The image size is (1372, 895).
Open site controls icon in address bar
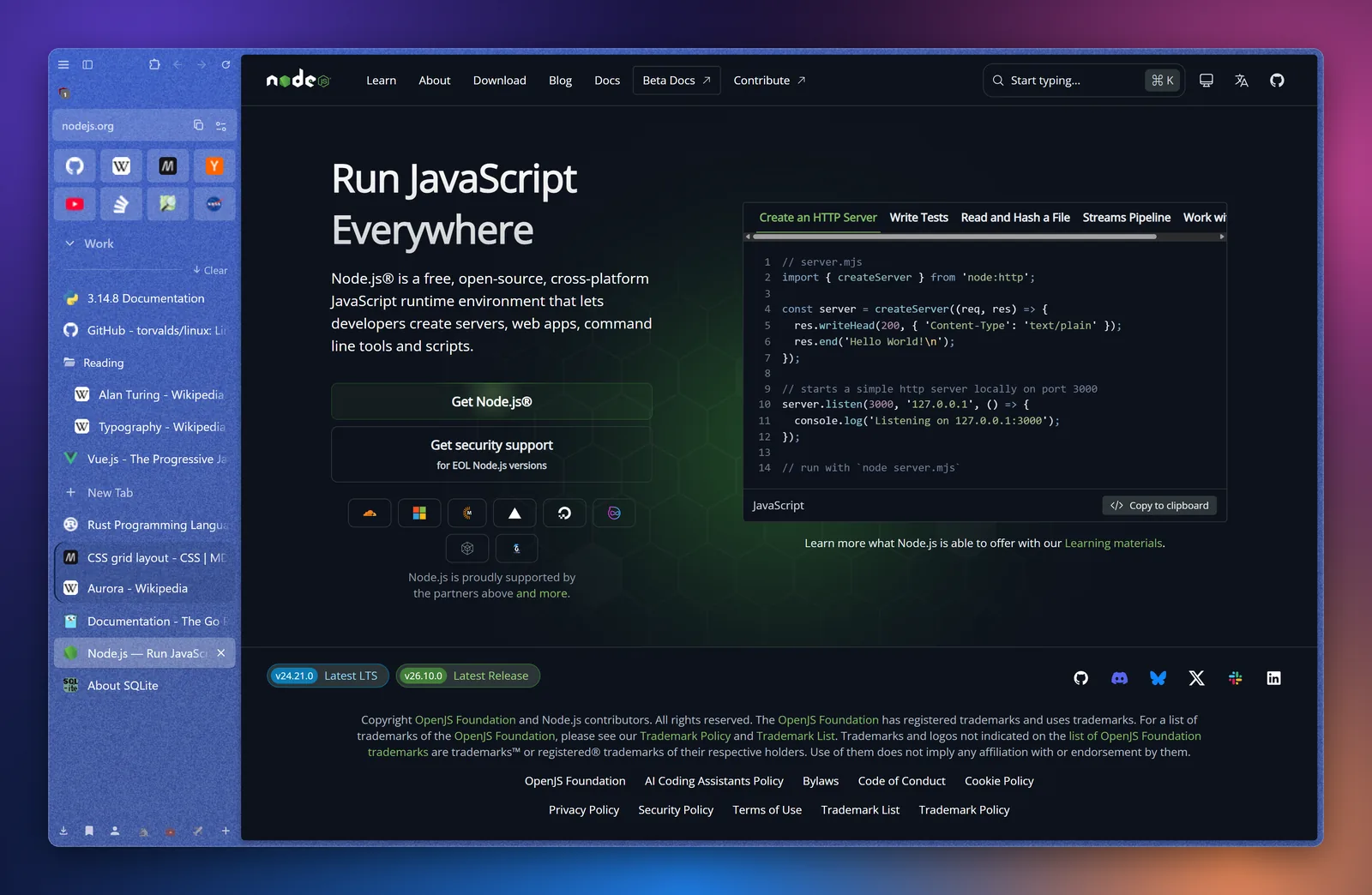pos(221,125)
